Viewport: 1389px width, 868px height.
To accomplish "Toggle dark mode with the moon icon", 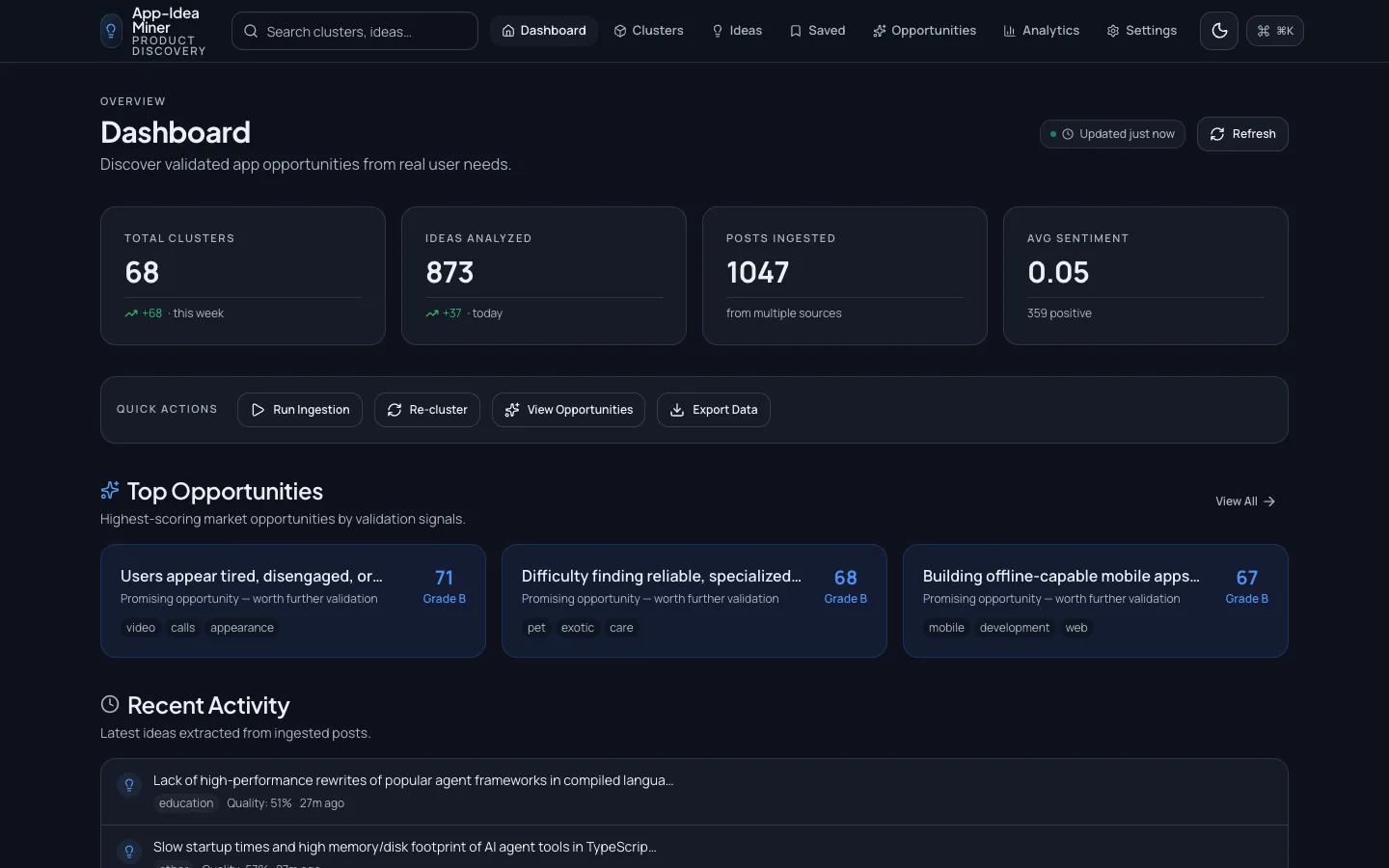I will click(1219, 31).
